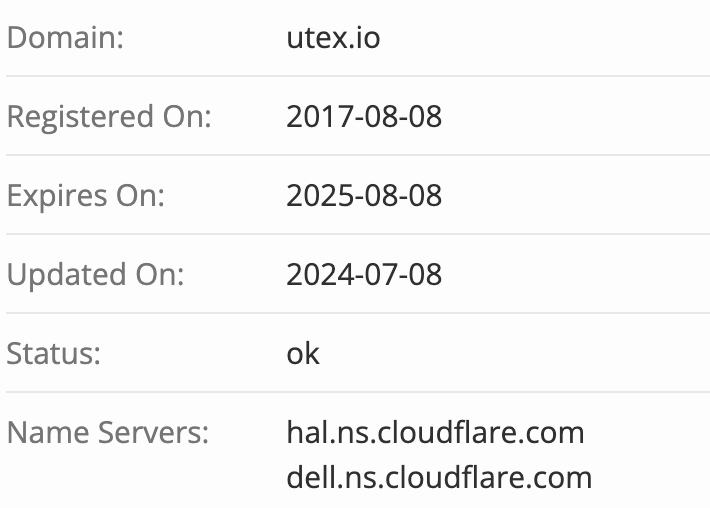Click the word 'hal' in first name server

[305, 433]
